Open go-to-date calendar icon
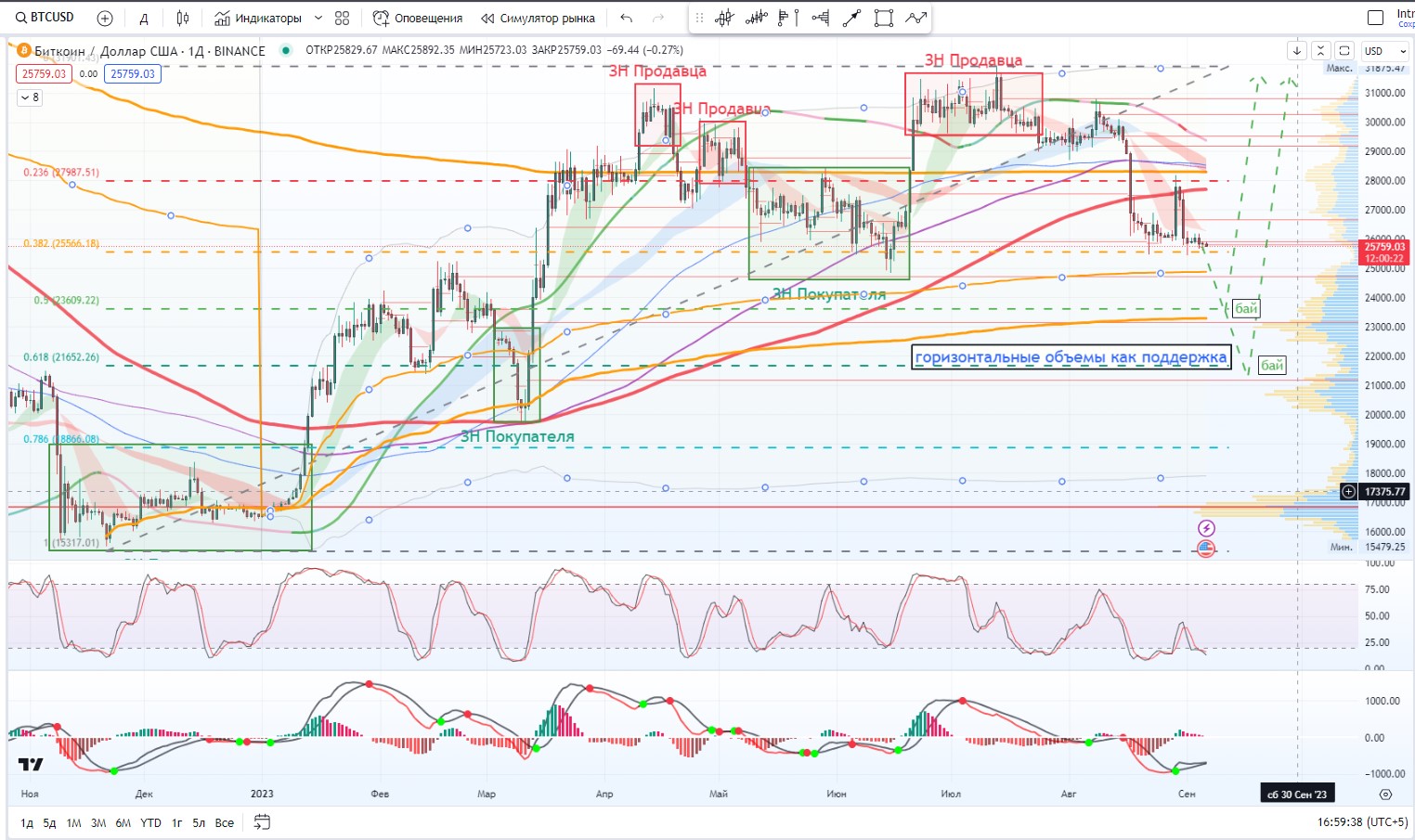The image size is (1415, 840). [x=262, y=822]
